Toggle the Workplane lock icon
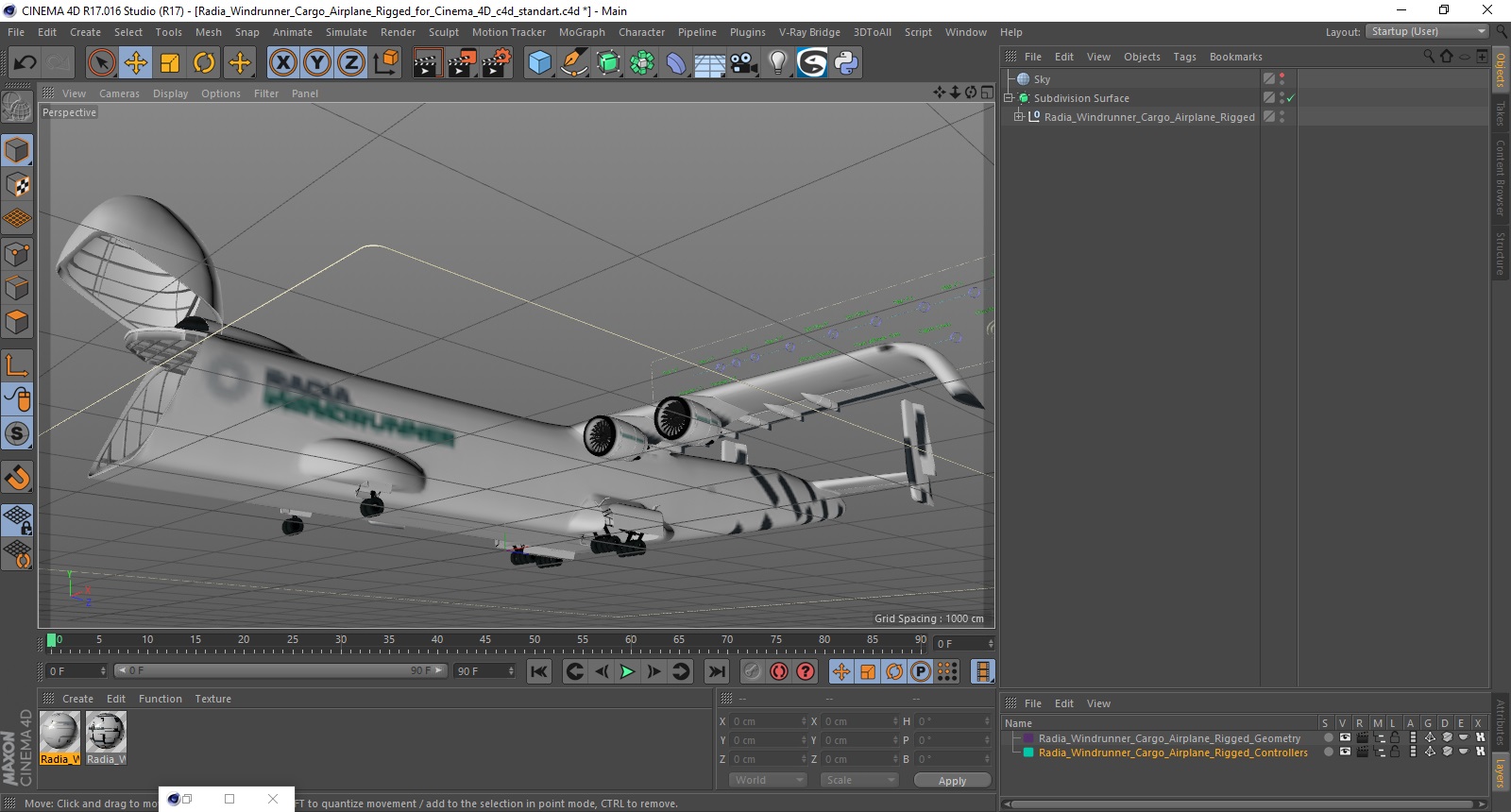Viewport: 1511px width, 812px height. tap(17, 519)
